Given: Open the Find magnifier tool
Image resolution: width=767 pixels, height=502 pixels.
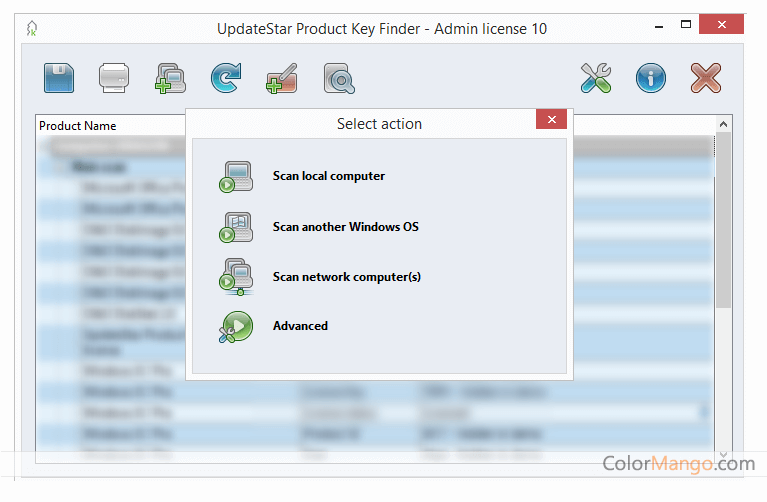Looking at the screenshot, I should coord(339,77).
